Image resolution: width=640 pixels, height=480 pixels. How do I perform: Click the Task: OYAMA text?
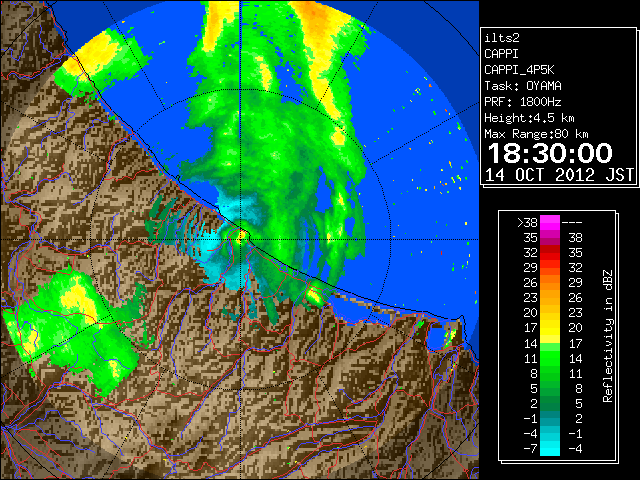523,86
